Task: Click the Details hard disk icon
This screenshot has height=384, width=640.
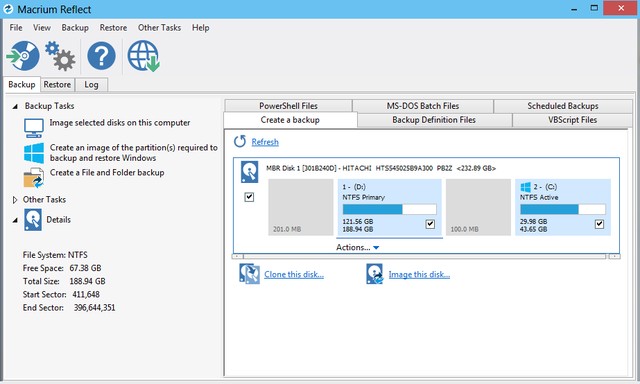Action: (33, 220)
